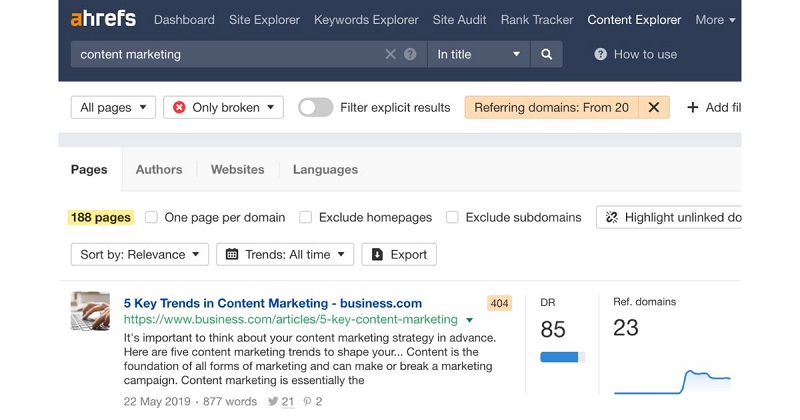
Task: Open the business.com article URL
Action: point(291,319)
